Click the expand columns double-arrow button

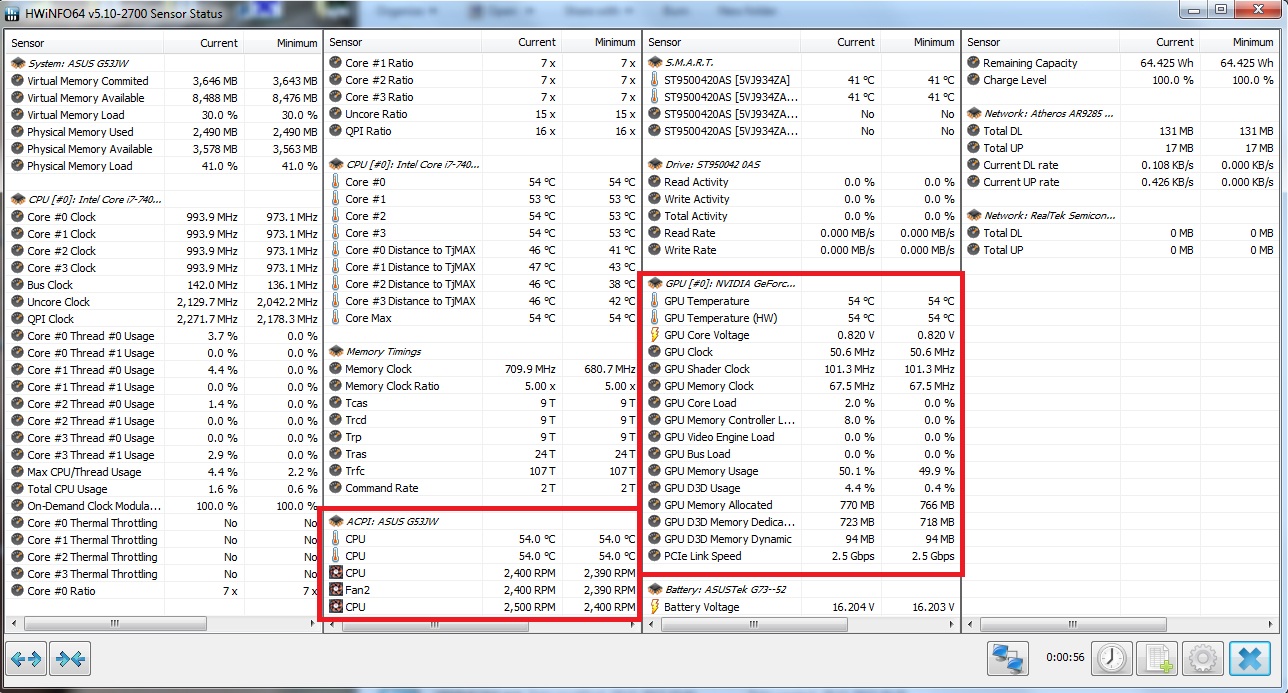tap(27, 659)
